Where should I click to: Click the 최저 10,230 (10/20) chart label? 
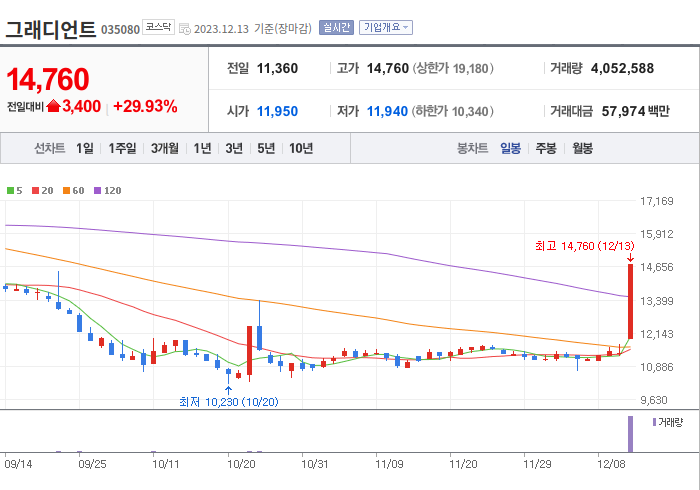click(229, 402)
